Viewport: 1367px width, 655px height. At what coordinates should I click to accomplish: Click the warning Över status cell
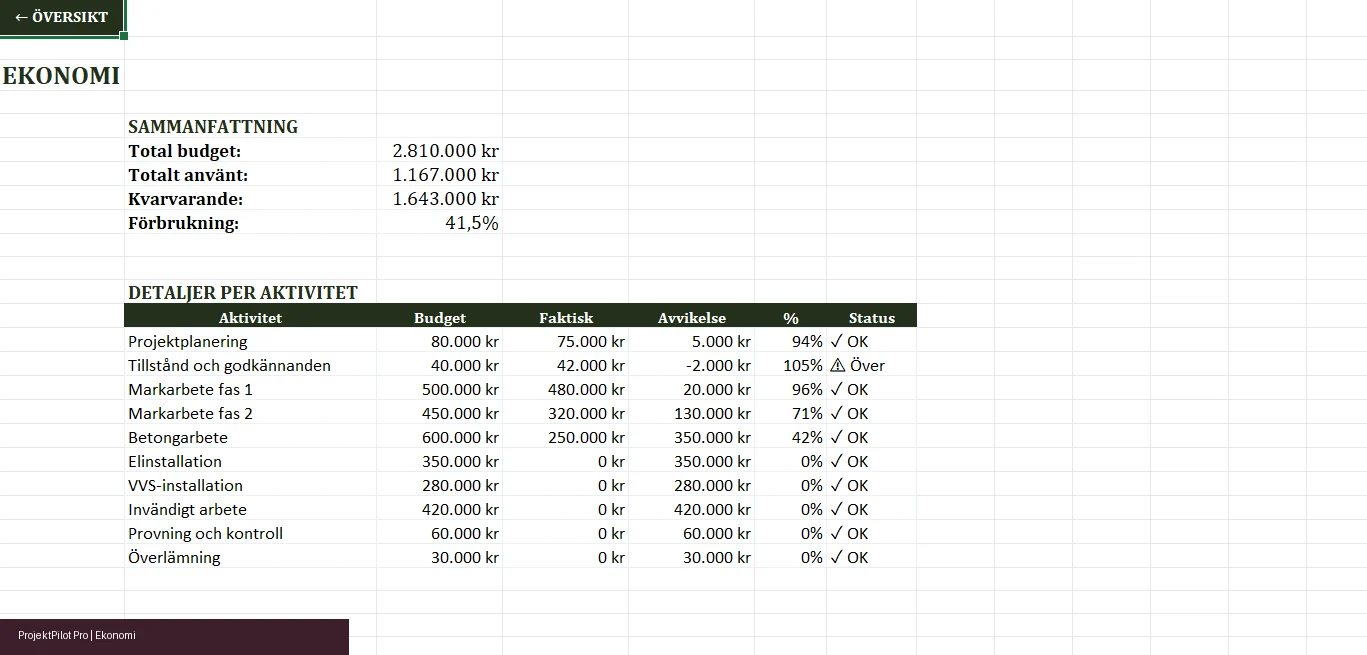[x=857, y=365]
